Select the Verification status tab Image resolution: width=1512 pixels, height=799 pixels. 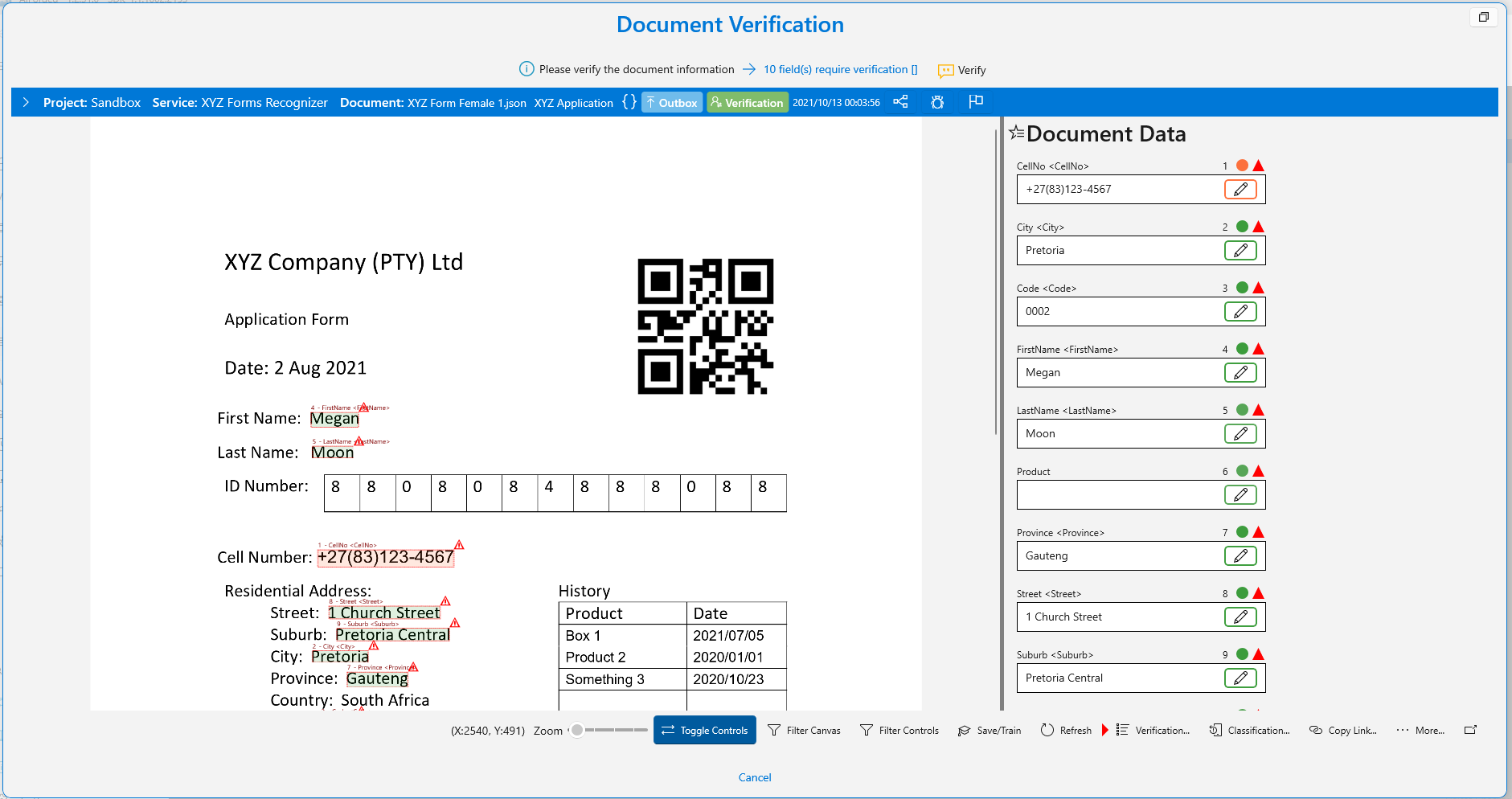747,102
